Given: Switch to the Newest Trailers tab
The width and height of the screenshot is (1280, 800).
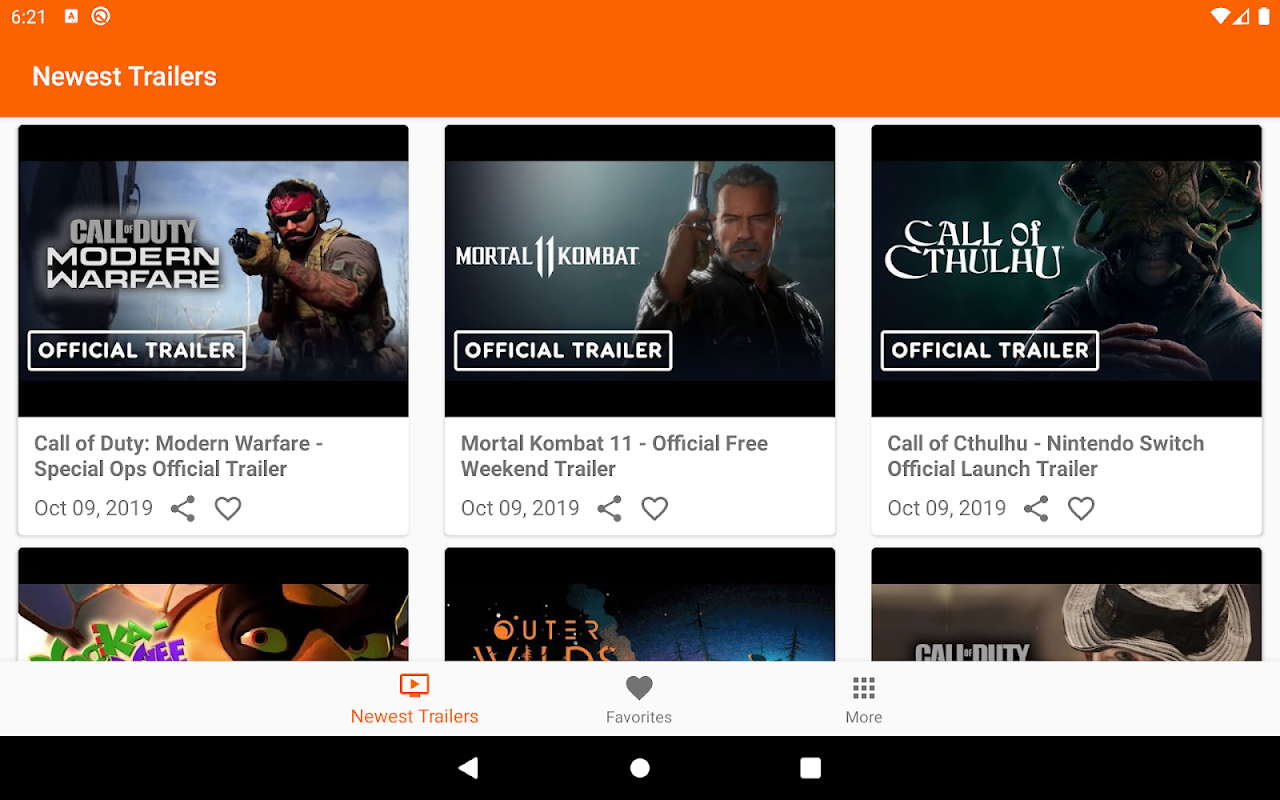Looking at the screenshot, I should coord(414,699).
